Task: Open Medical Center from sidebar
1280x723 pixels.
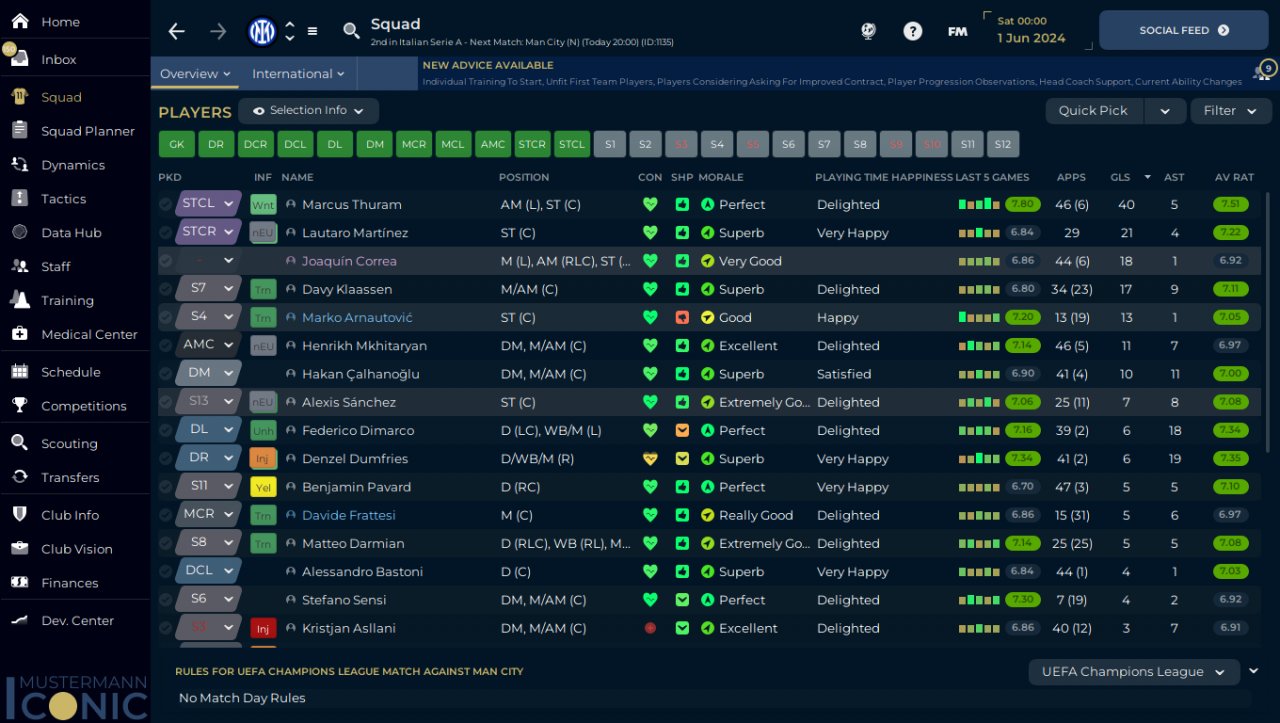Action: [89, 334]
